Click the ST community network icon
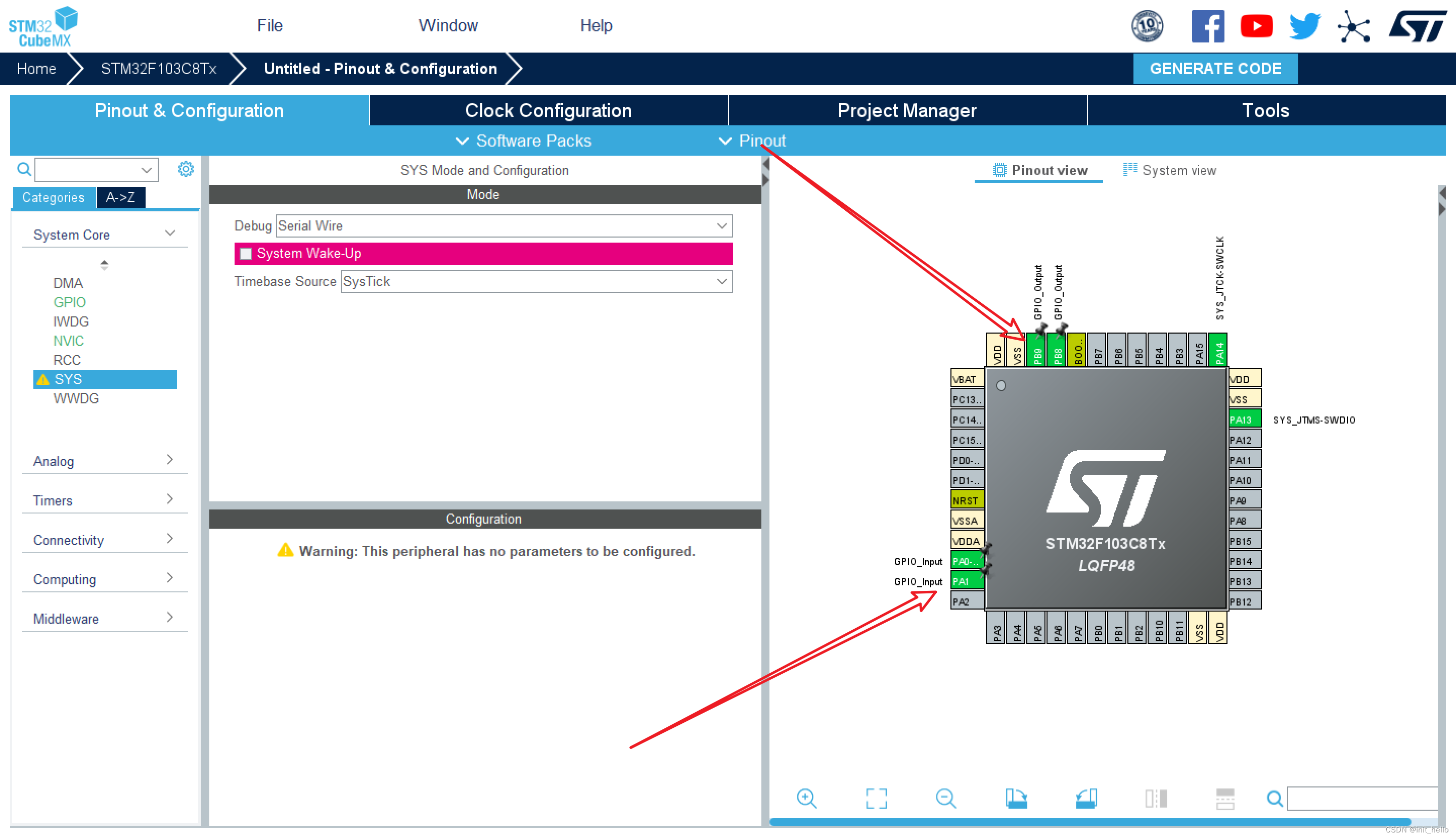 1353,26
